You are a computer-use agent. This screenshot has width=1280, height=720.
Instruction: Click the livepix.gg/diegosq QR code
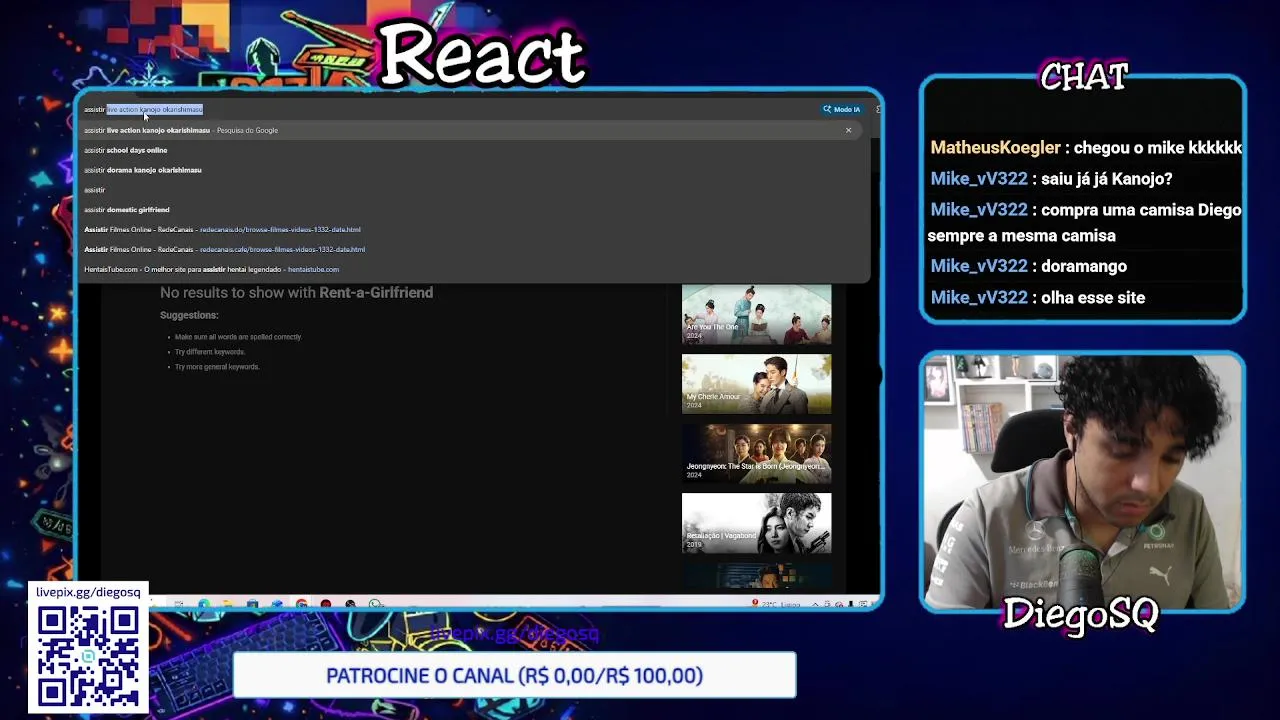click(x=88, y=656)
